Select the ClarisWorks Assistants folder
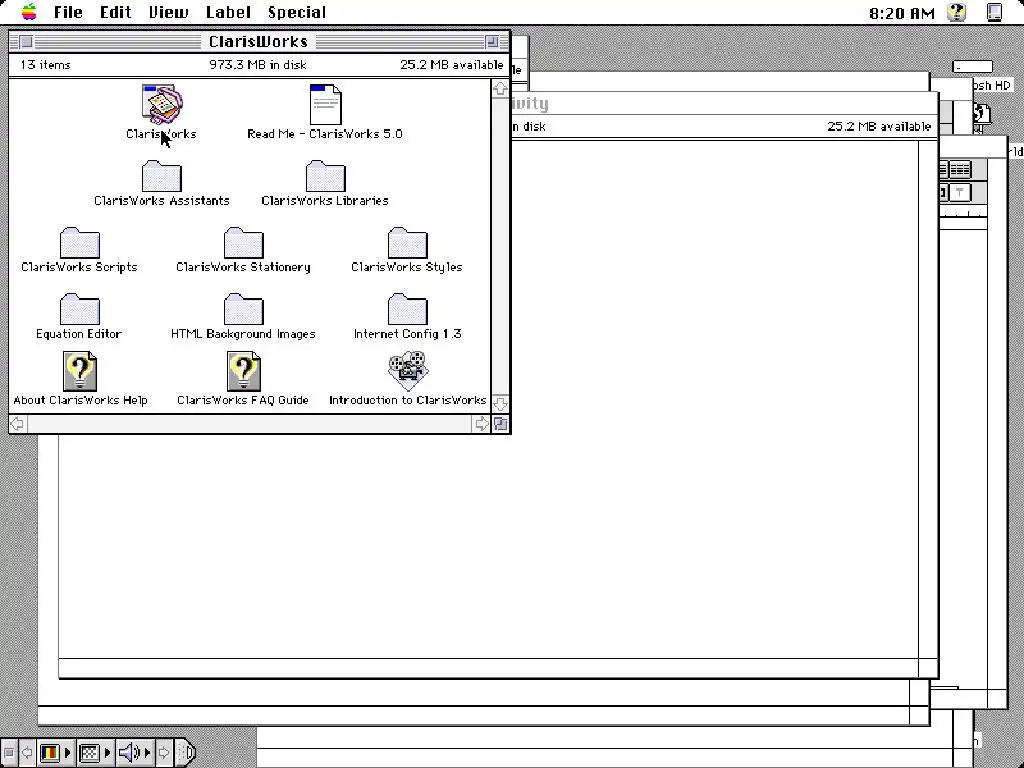The image size is (1024, 768). (161, 176)
